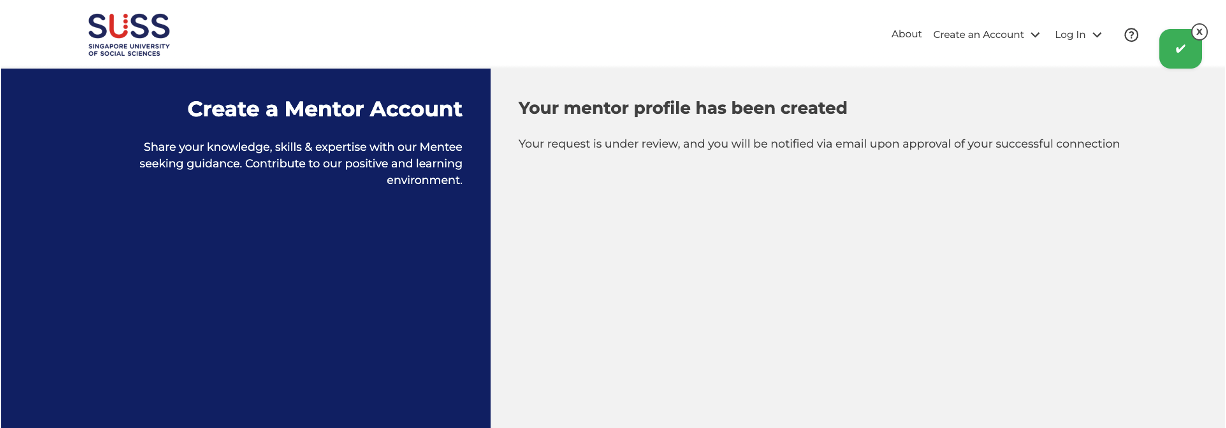Click the 'Your request is under review' text

point(598,144)
